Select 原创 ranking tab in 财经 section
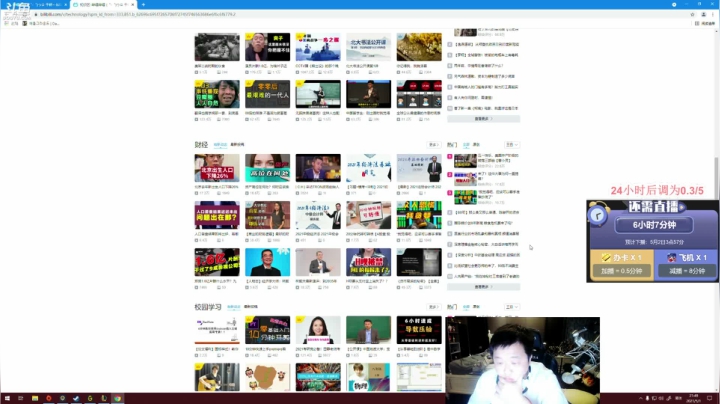This screenshot has height=404, width=720. pyautogui.click(x=476, y=145)
